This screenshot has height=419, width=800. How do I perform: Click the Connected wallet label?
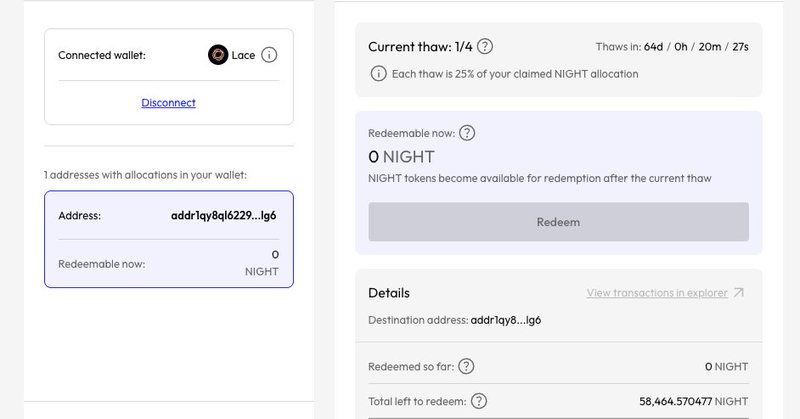point(102,56)
